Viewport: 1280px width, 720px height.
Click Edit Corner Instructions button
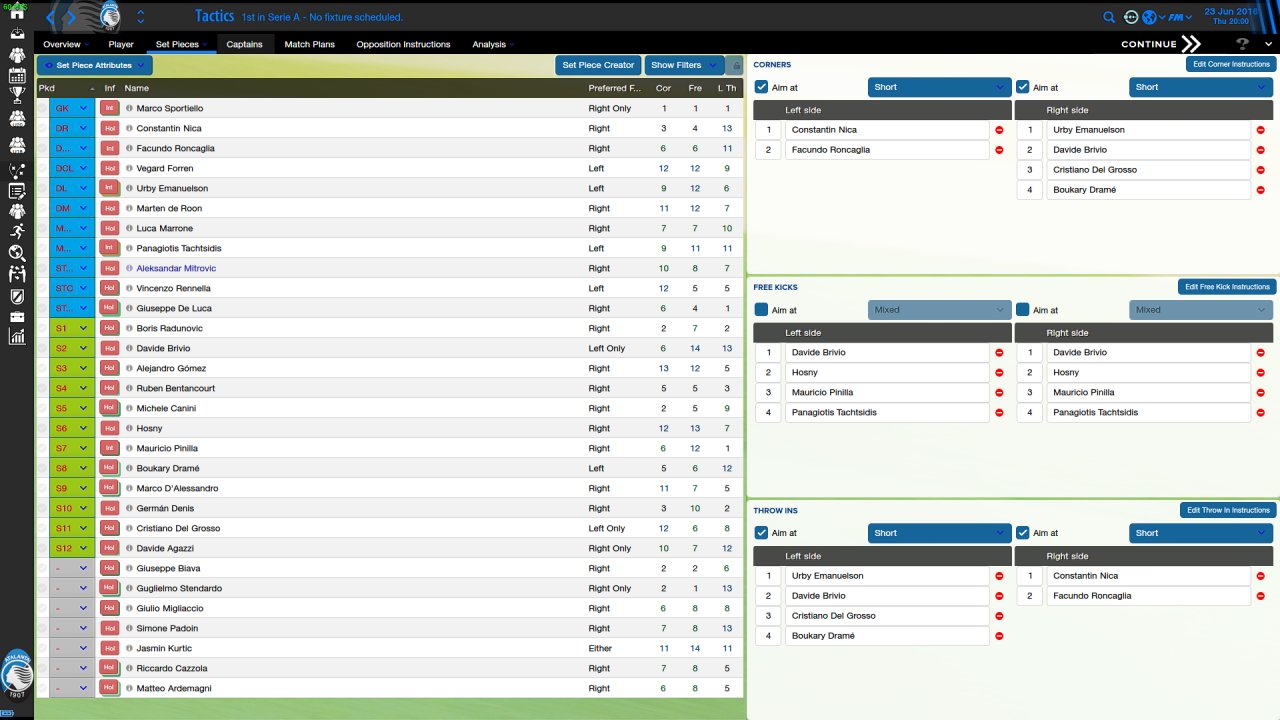click(x=1230, y=64)
